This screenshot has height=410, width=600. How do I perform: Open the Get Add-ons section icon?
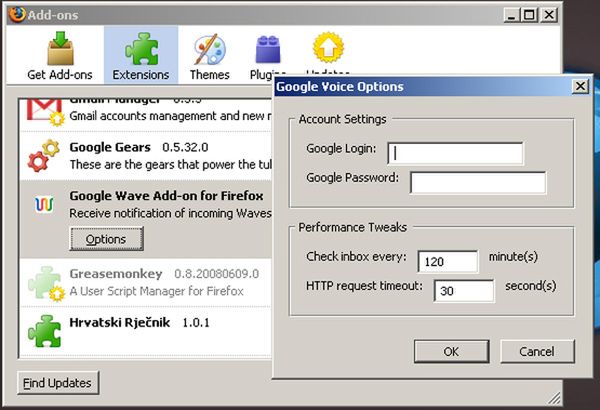(x=60, y=49)
